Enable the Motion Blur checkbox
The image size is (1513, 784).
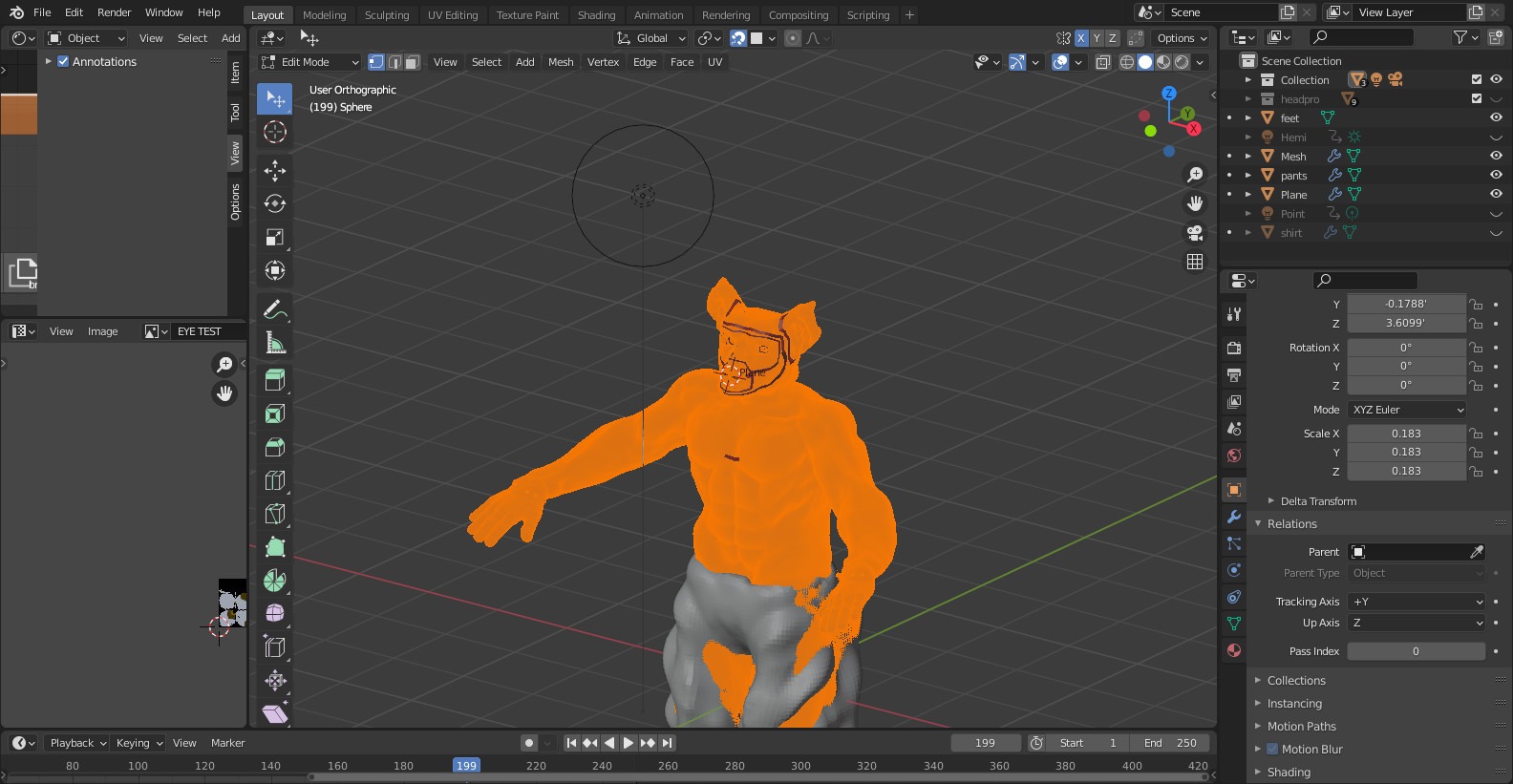point(1272,750)
